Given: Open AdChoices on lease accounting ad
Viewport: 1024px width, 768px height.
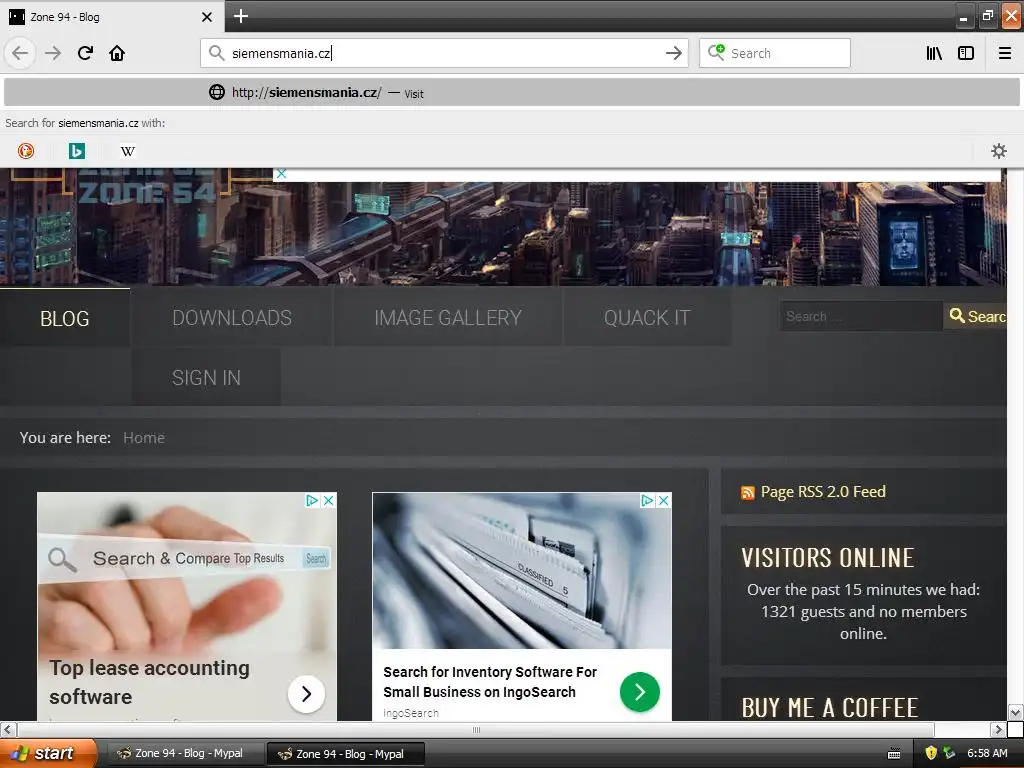Looking at the screenshot, I should point(312,500).
